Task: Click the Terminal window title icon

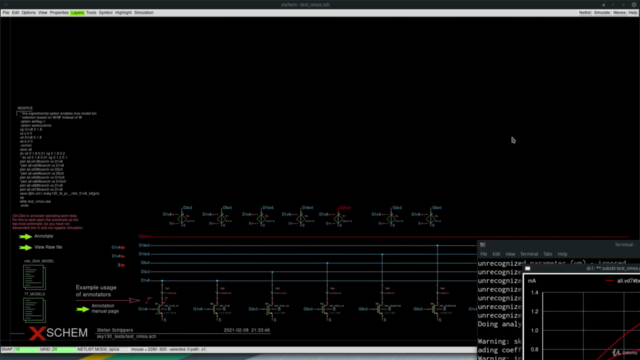Action: [x=482, y=244]
